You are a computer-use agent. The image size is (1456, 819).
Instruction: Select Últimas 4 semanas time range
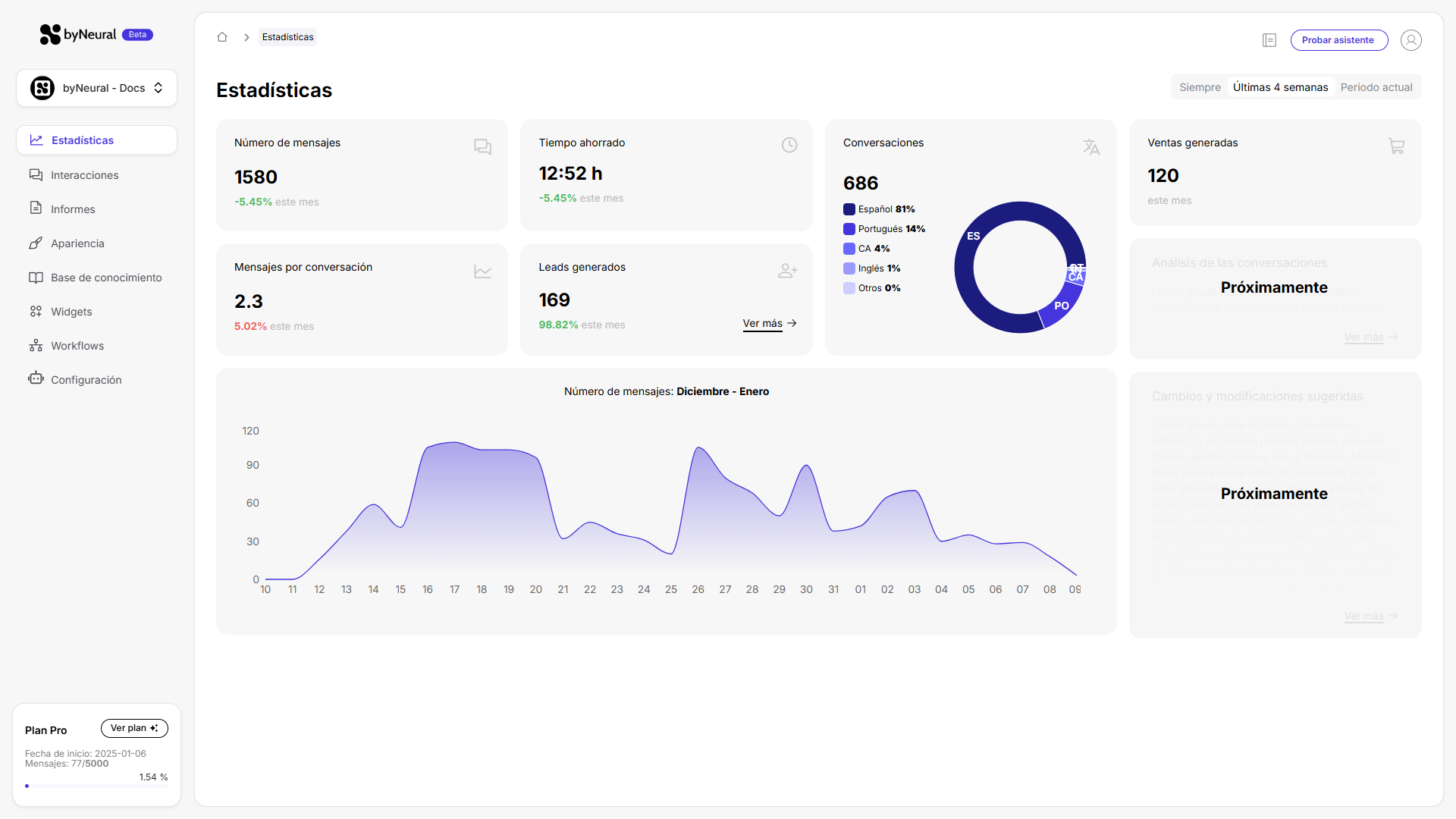tap(1280, 87)
